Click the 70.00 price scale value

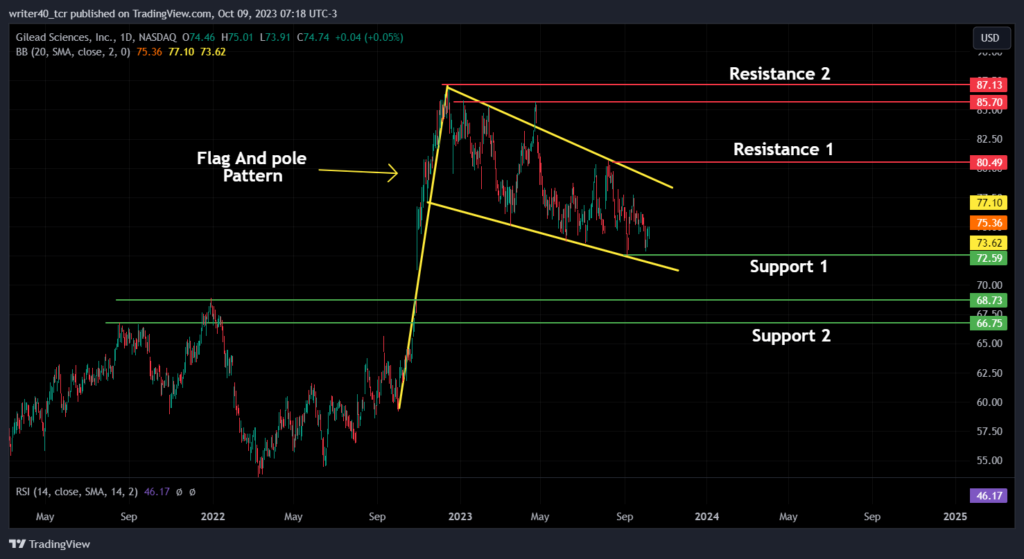[989, 285]
